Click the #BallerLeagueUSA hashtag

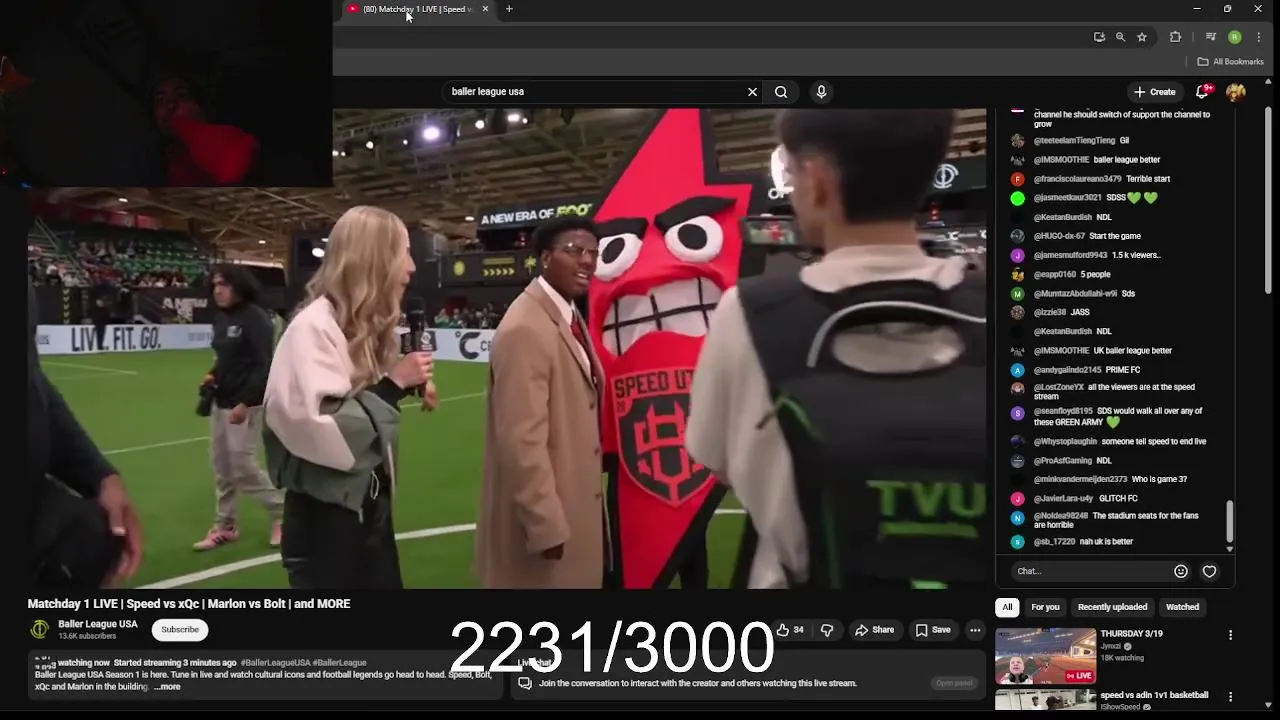275,663
